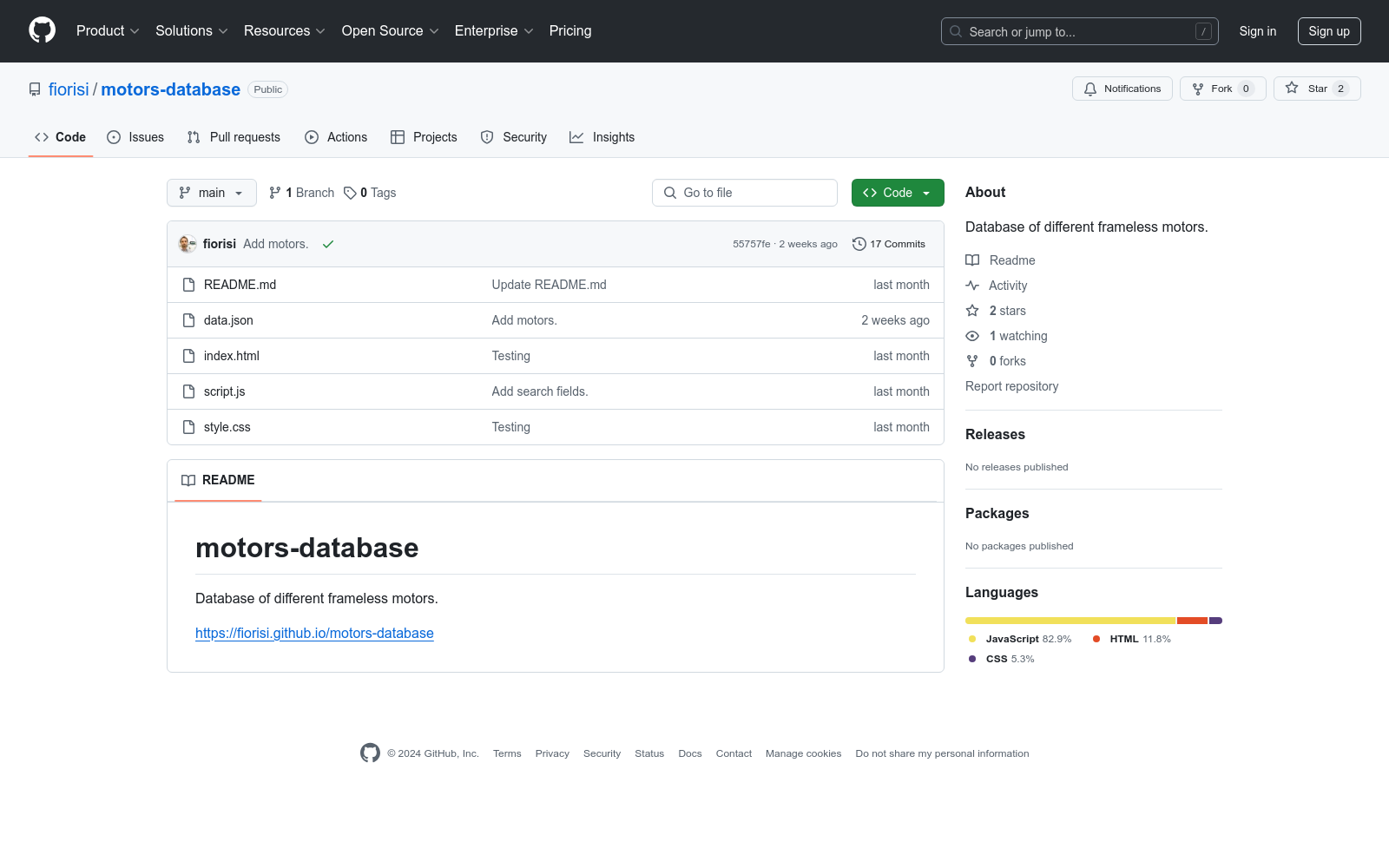The image size is (1389, 868).
Task: Open the Security tab
Action: pyautogui.click(x=514, y=137)
